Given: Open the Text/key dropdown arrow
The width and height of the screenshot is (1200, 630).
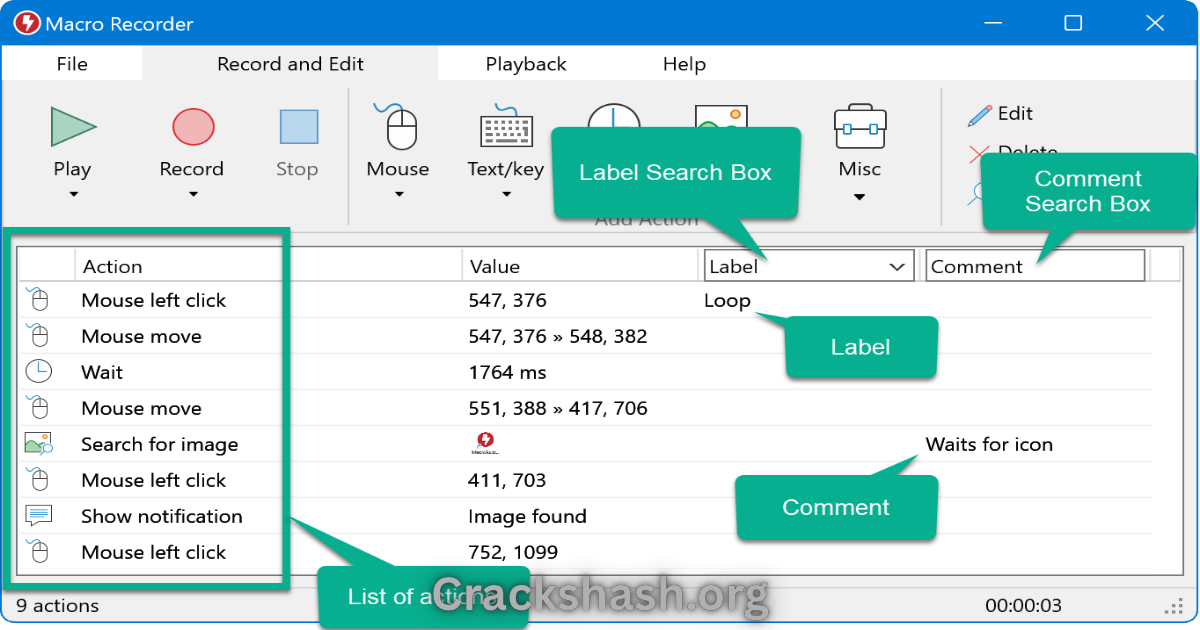Looking at the screenshot, I should [x=506, y=195].
